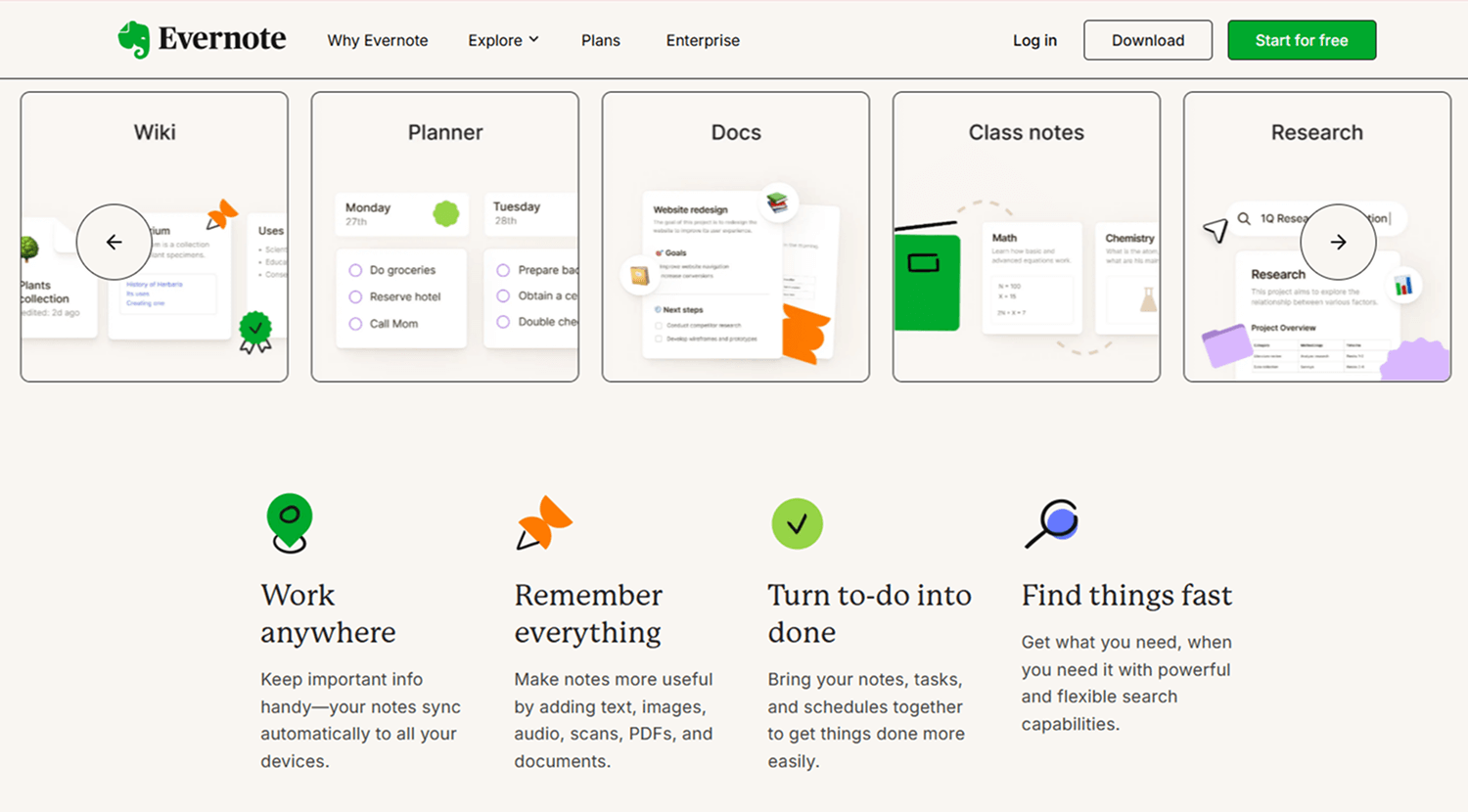Click the Work anywhere heading

(x=328, y=613)
